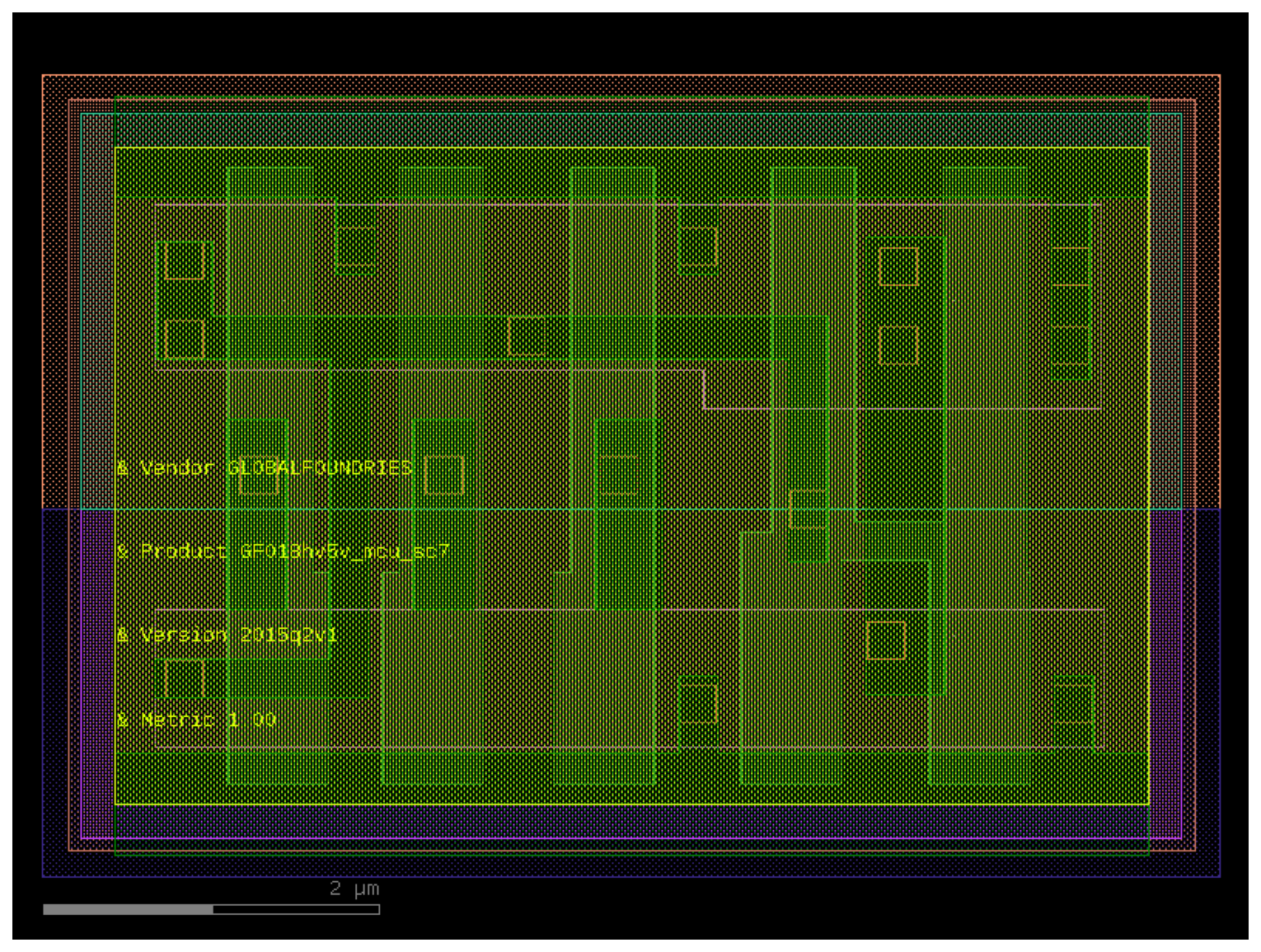Viewport: 1261px width, 952px height.
Task: Select the "& Product GF018hv5v_mcu_sc7" label
Action: coord(283,551)
